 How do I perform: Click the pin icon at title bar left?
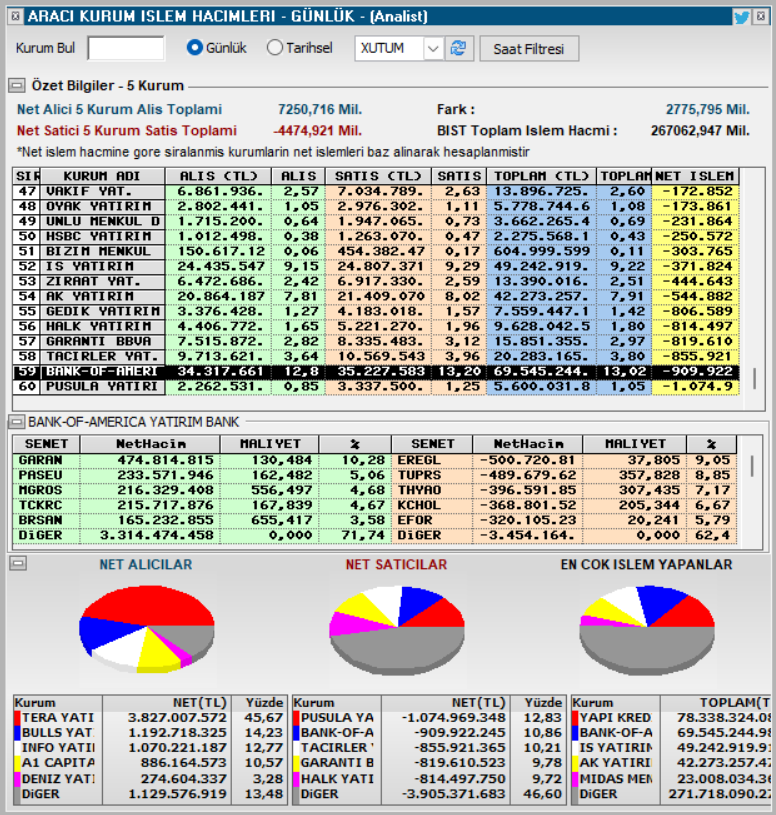(16, 17)
